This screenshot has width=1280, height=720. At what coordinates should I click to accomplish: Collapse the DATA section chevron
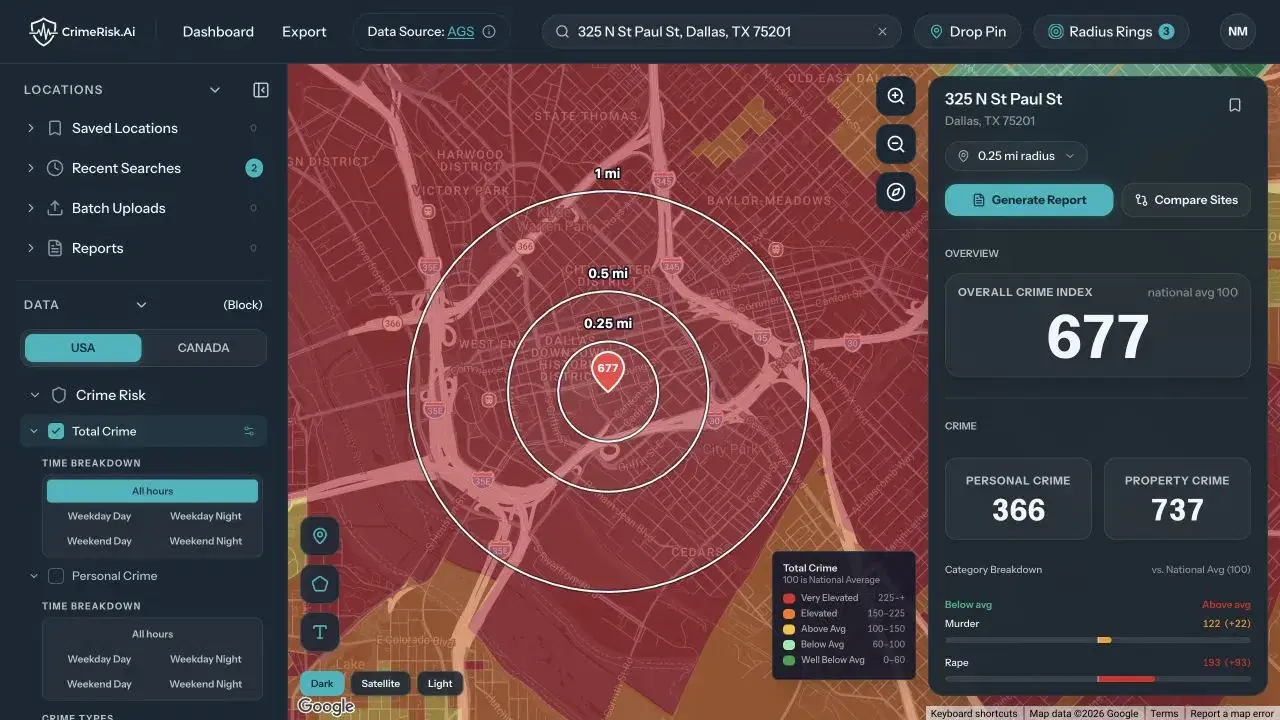[x=141, y=305]
